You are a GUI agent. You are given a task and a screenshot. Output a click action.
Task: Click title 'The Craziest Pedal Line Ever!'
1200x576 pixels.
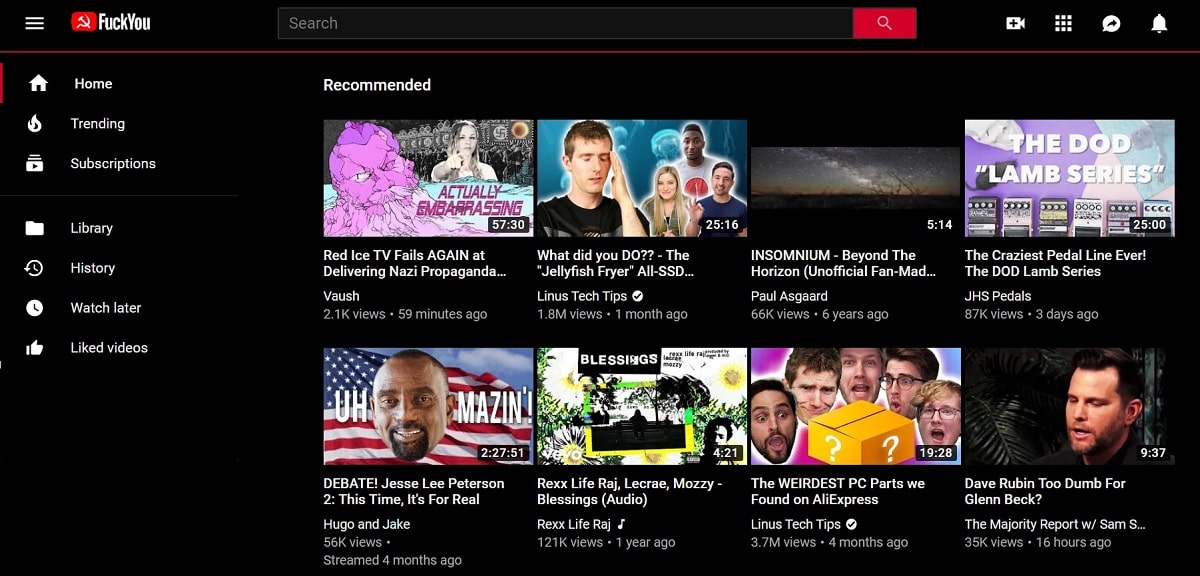click(x=1055, y=263)
